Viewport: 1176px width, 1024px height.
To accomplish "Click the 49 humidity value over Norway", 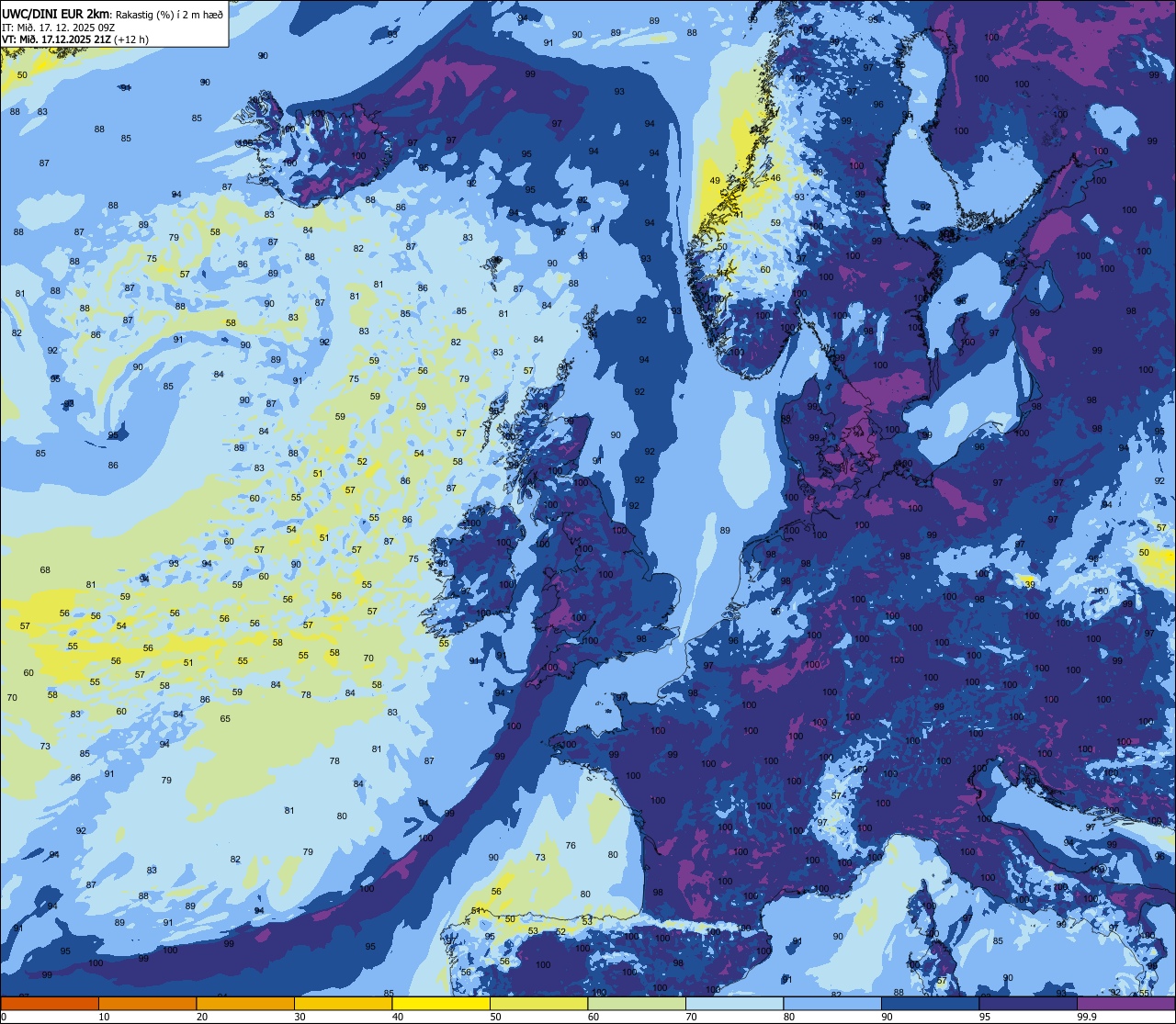I will [715, 181].
